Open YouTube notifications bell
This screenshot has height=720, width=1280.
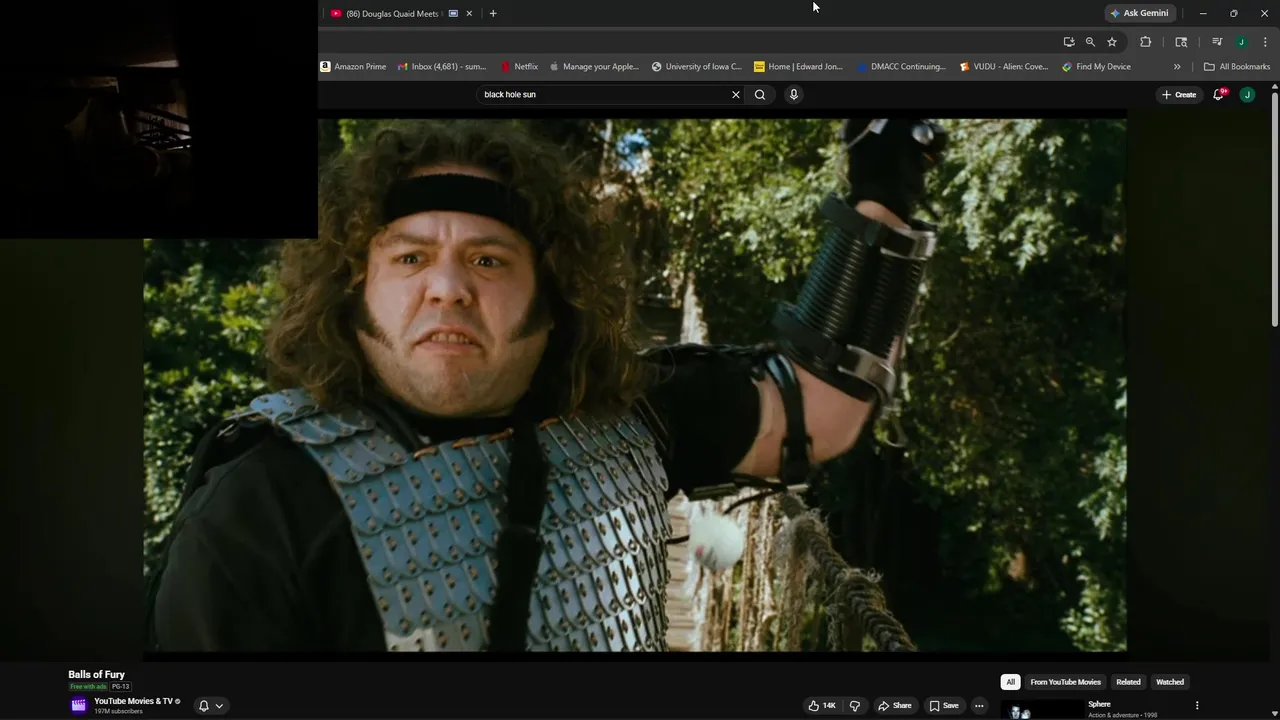1218,95
